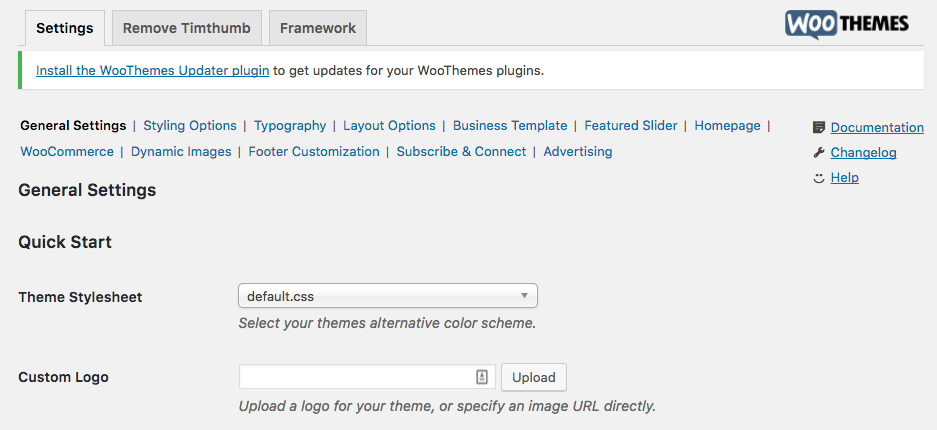Image resolution: width=937 pixels, height=430 pixels.
Task: Open the Footer Customization section
Action: coord(314,152)
